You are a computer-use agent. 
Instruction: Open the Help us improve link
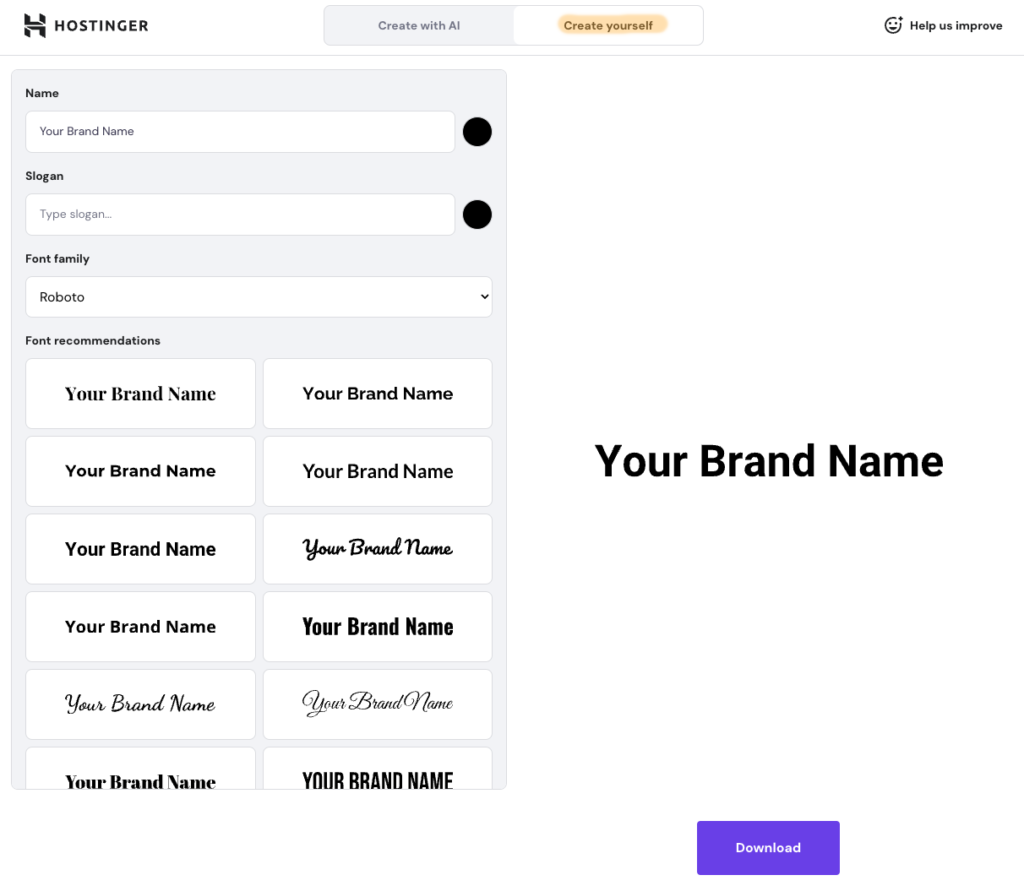943,25
